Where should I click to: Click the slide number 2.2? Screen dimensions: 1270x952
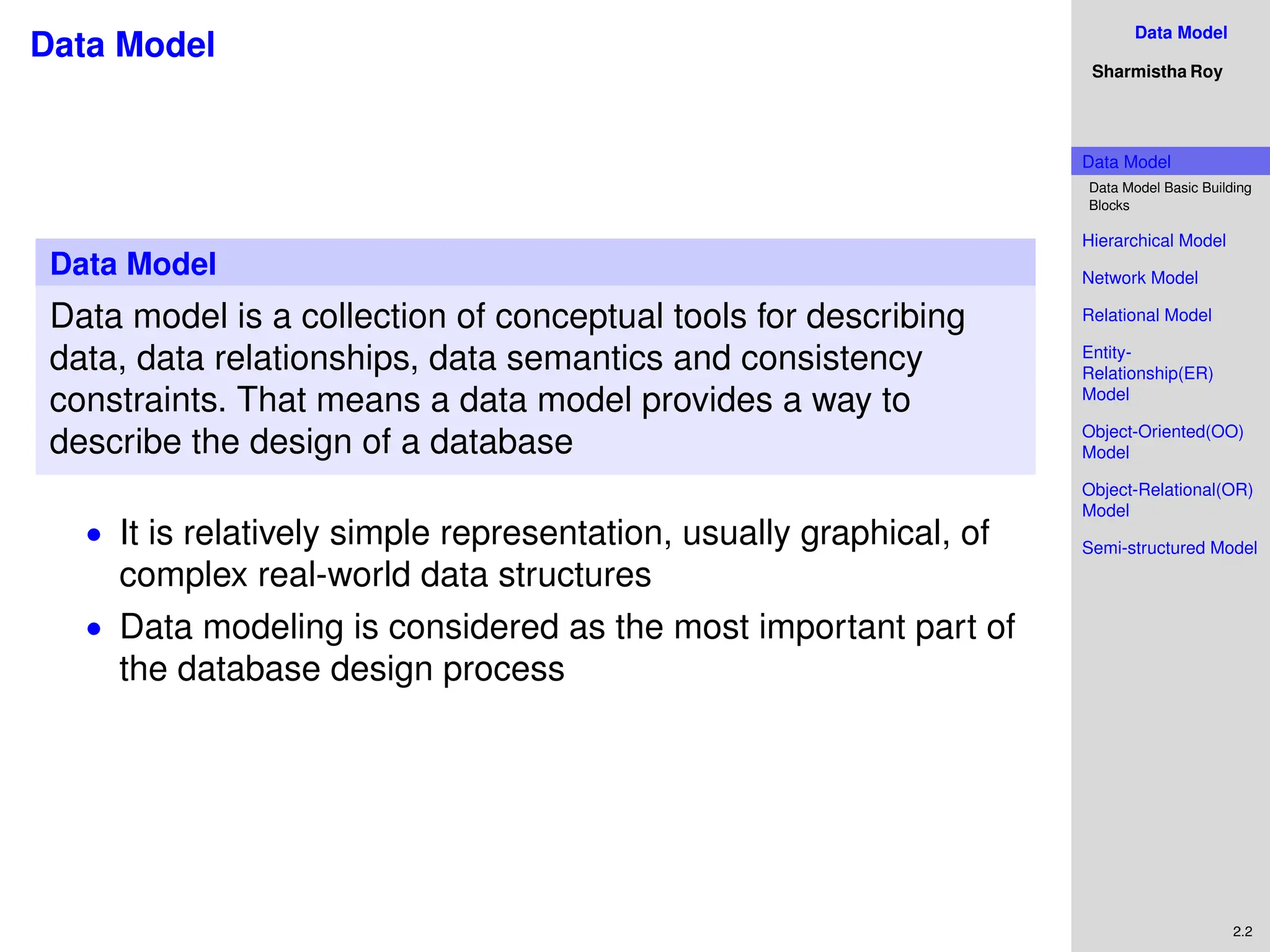point(1242,932)
